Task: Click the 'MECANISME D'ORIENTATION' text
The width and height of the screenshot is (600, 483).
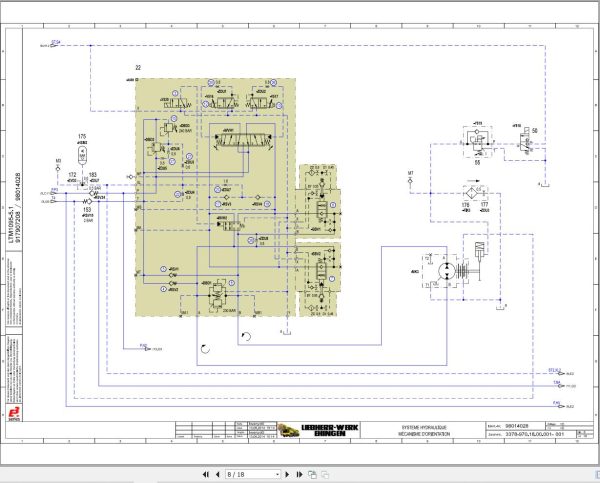Action: [x=424, y=434]
